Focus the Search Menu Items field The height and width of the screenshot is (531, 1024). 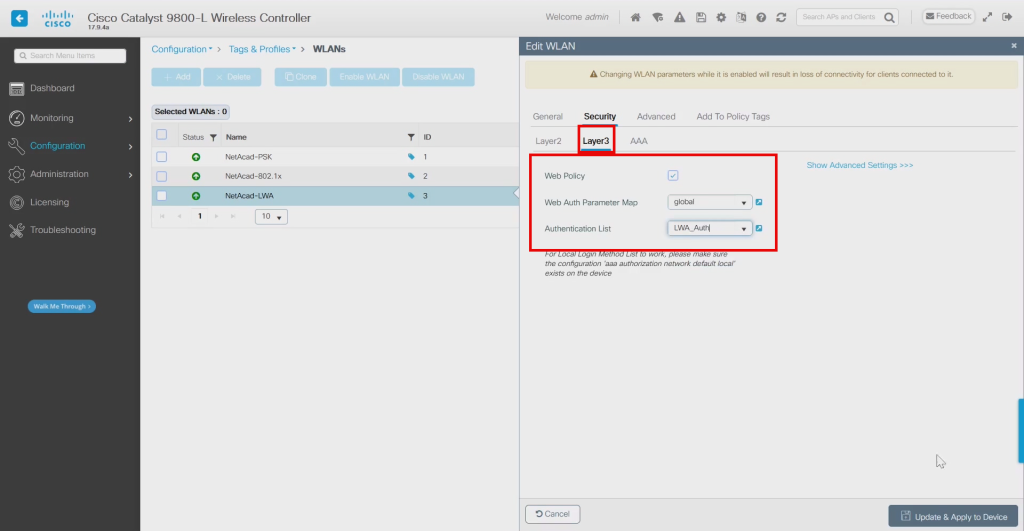[70, 56]
